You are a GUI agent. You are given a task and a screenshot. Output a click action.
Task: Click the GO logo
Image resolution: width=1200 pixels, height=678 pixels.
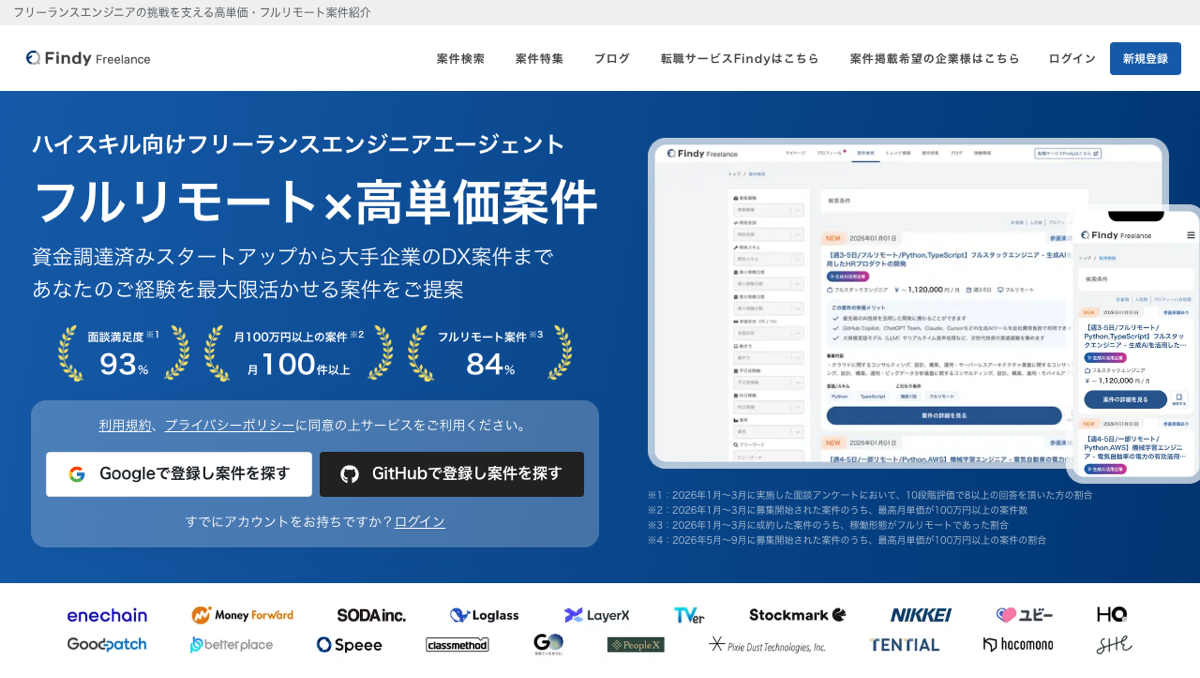coord(548,644)
